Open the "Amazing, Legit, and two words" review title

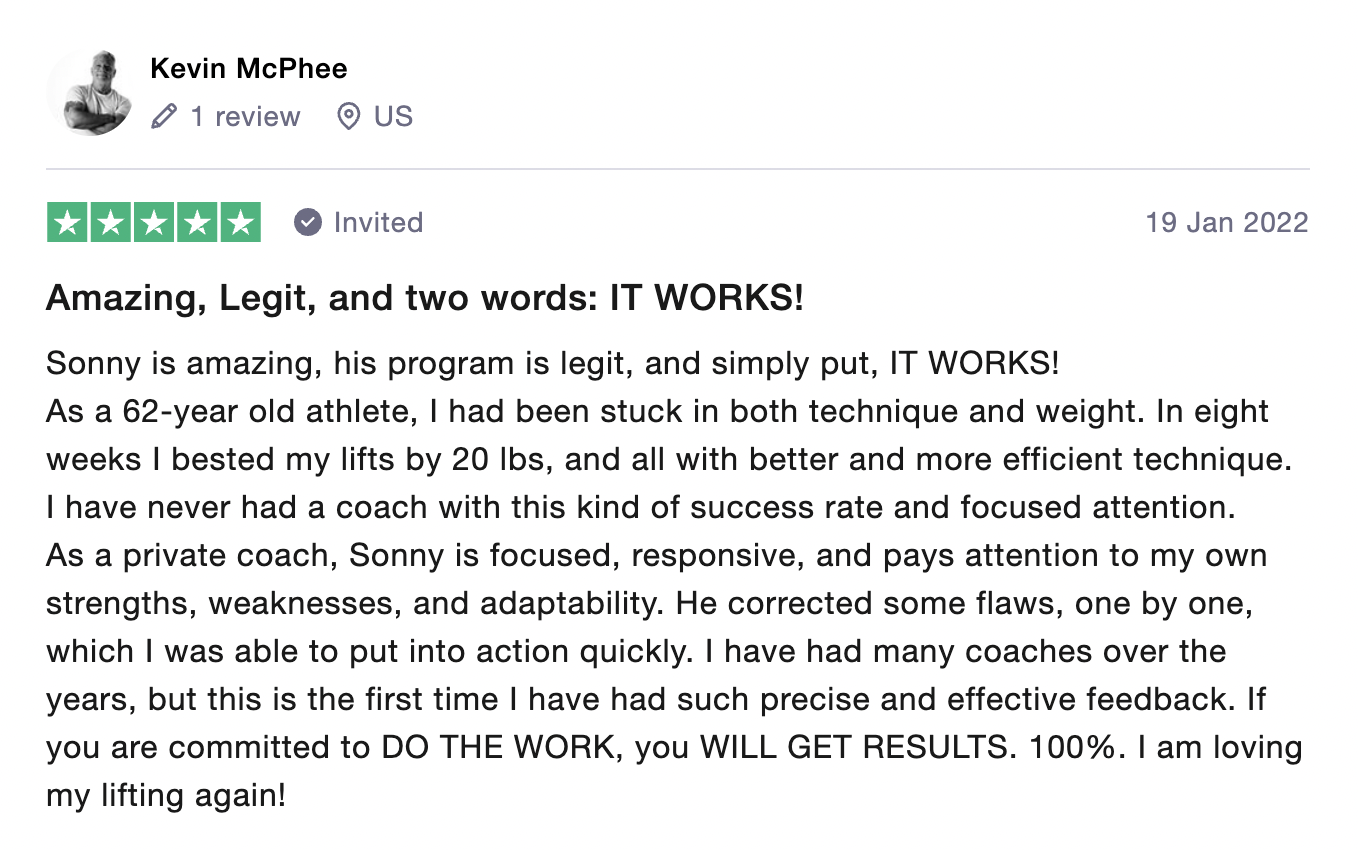point(425,298)
